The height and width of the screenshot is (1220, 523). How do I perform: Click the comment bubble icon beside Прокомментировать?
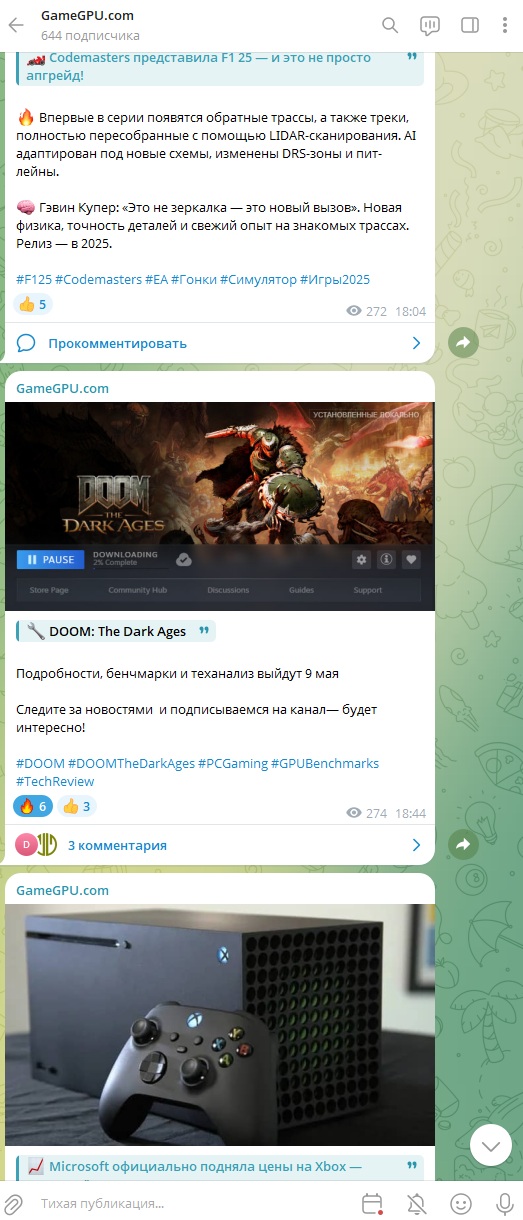pos(26,344)
